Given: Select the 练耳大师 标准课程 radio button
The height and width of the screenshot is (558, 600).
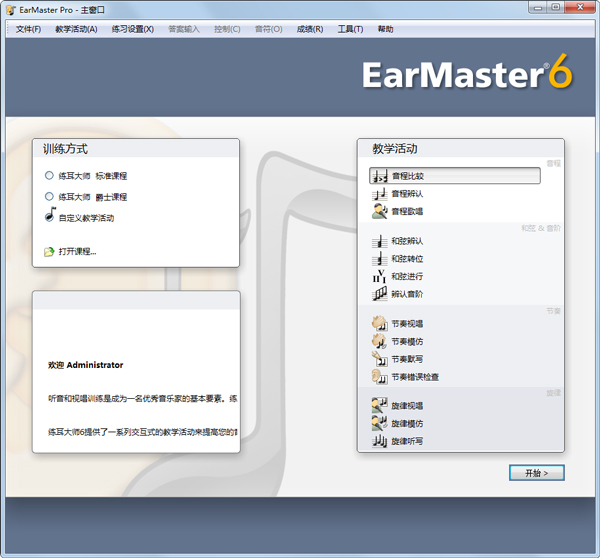Looking at the screenshot, I should (49, 176).
